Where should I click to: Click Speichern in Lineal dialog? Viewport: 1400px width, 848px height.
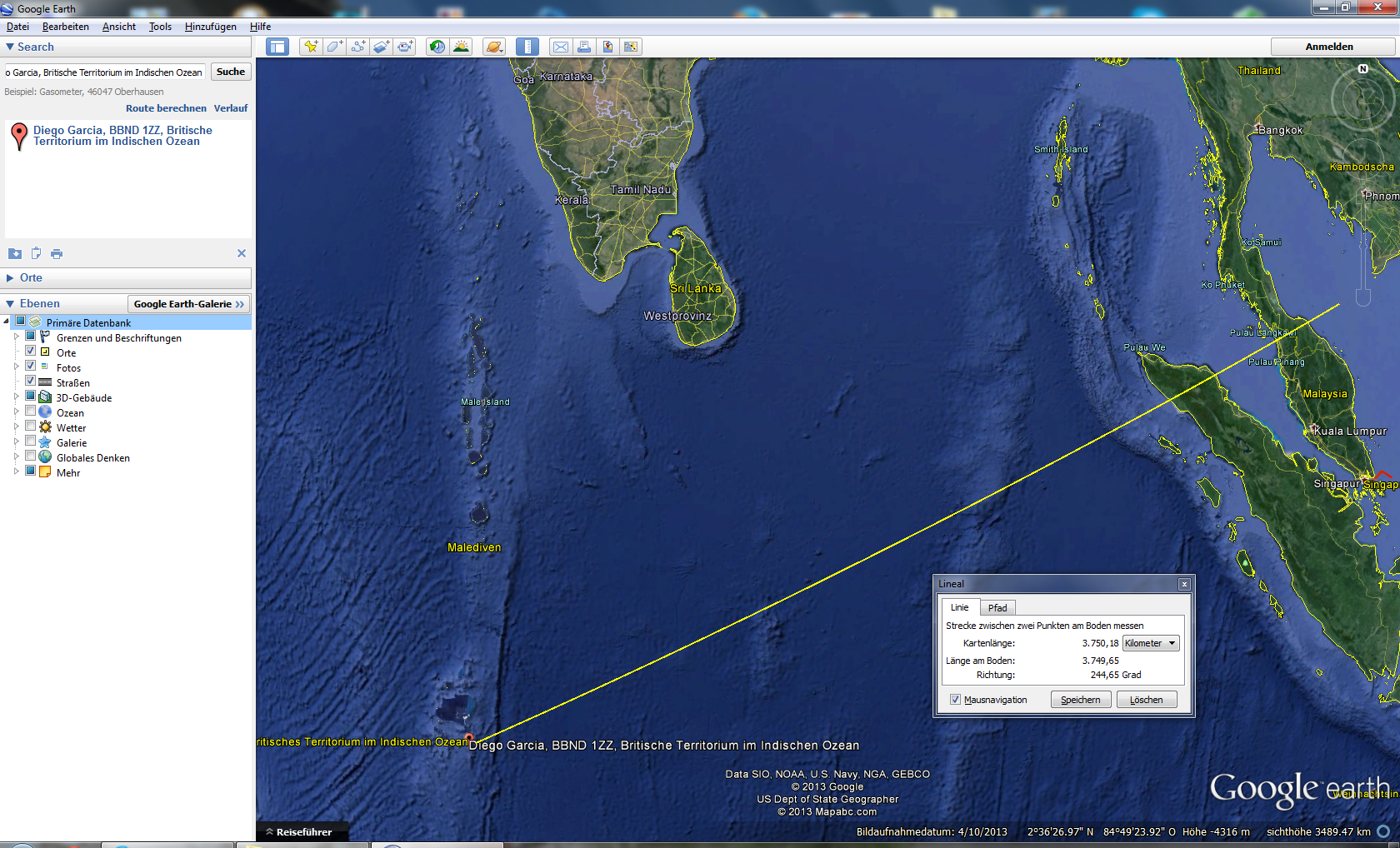point(1081,700)
